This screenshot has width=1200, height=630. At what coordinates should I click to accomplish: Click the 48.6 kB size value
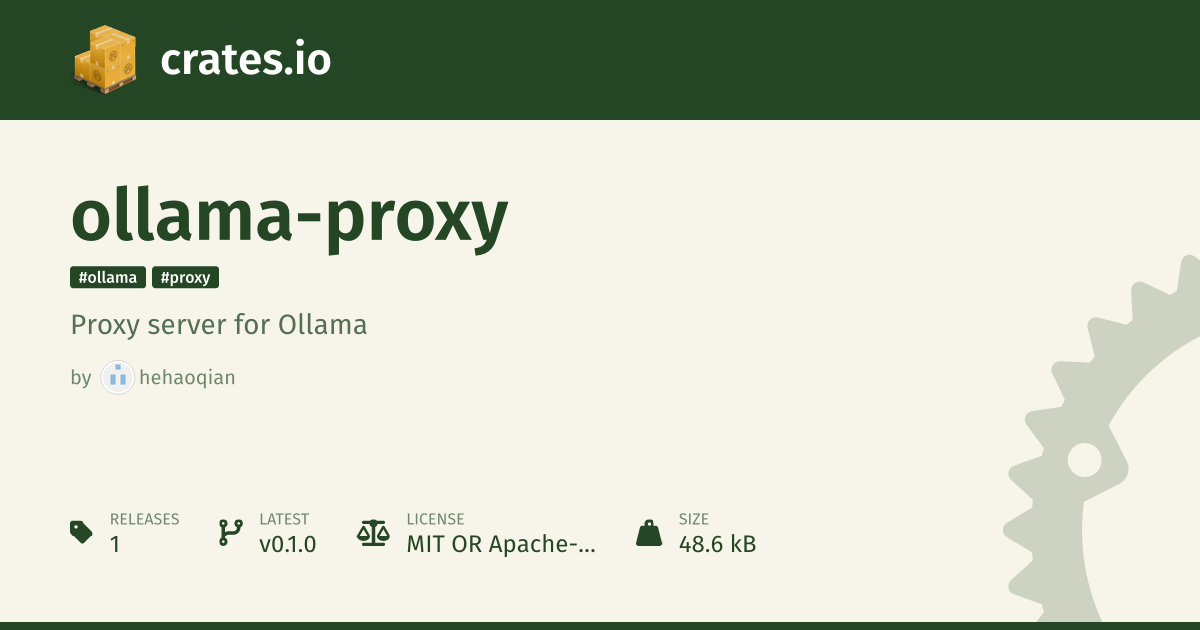click(x=717, y=545)
